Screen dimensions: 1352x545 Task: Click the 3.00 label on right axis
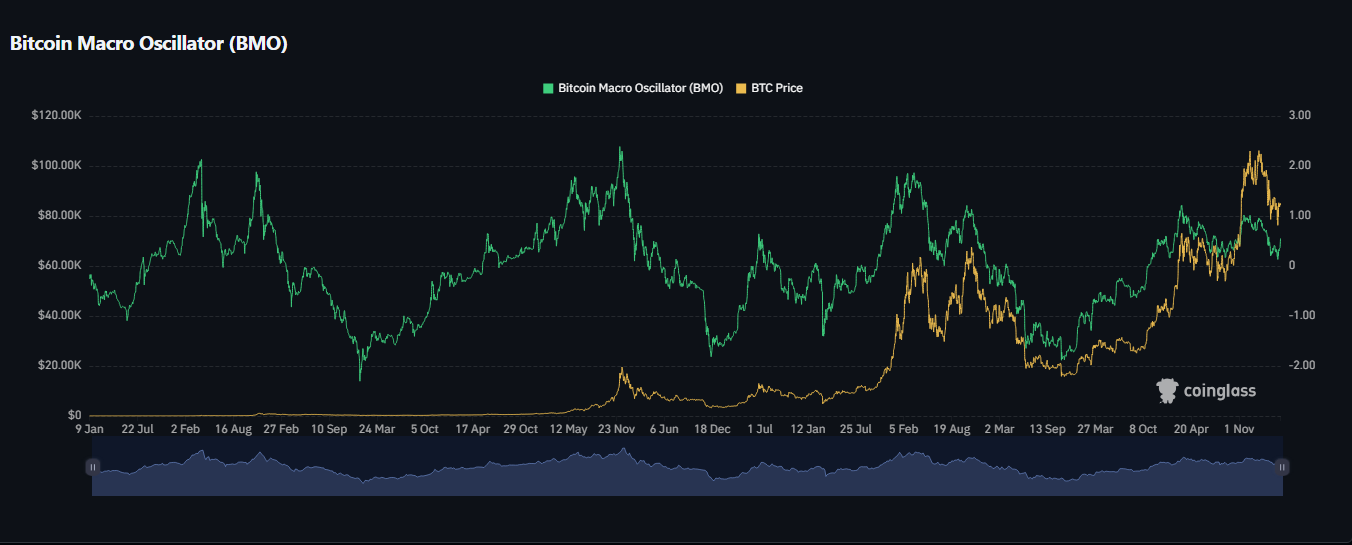pyautogui.click(x=1299, y=116)
